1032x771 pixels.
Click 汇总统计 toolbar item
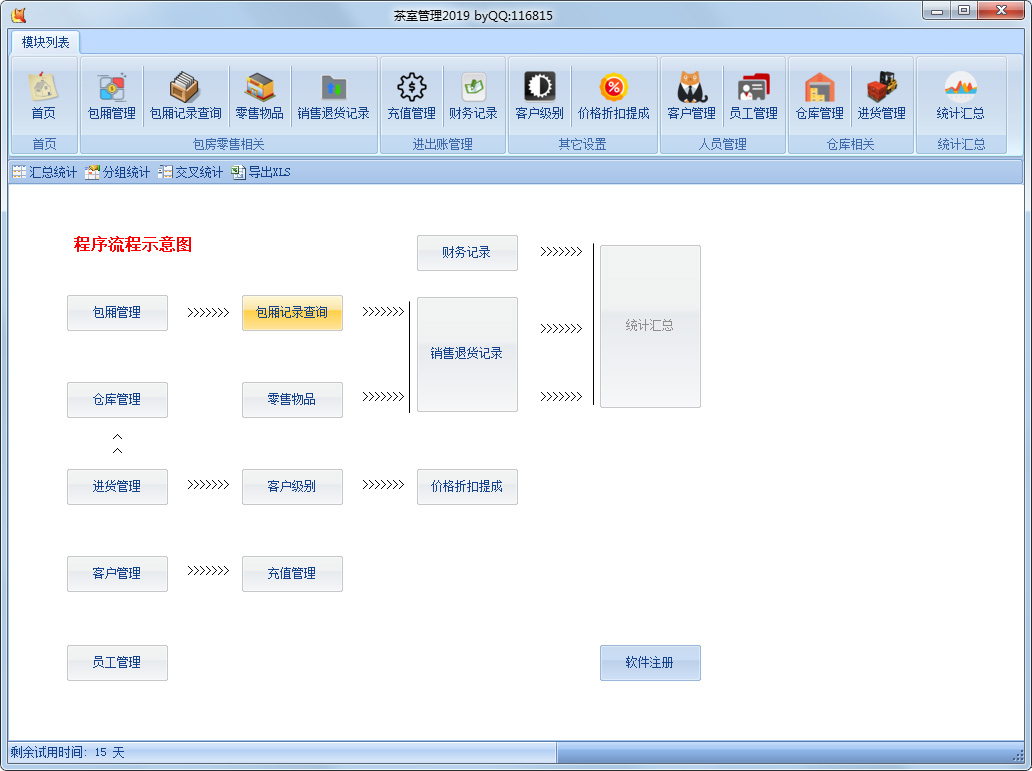coord(45,172)
